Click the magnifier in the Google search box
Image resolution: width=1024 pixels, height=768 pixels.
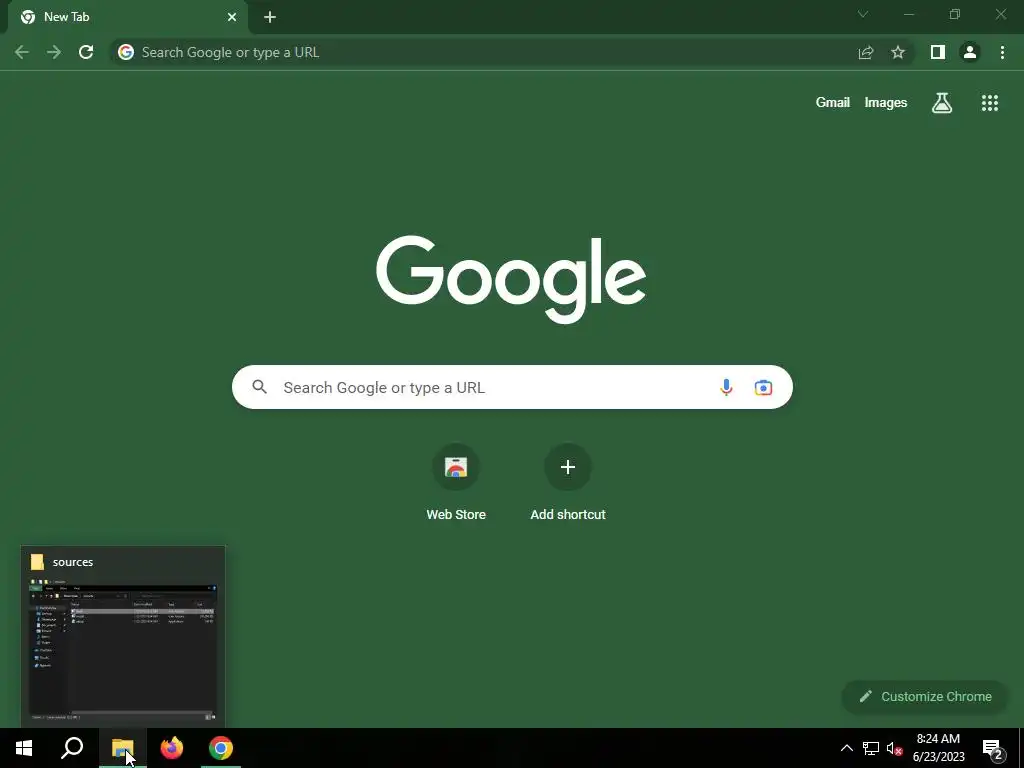(x=259, y=387)
